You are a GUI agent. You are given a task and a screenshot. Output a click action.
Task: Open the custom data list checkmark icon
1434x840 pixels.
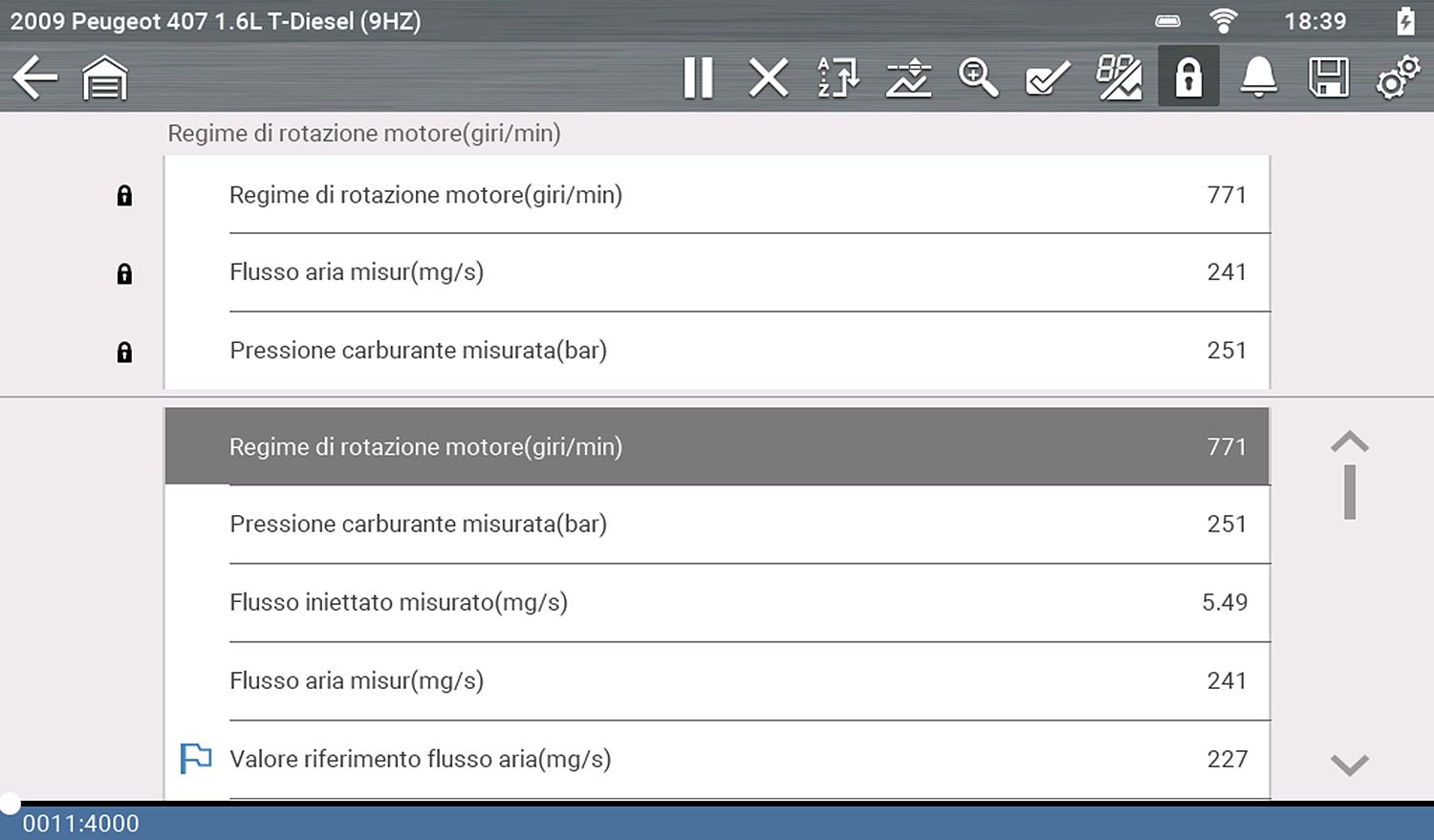(x=1048, y=77)
